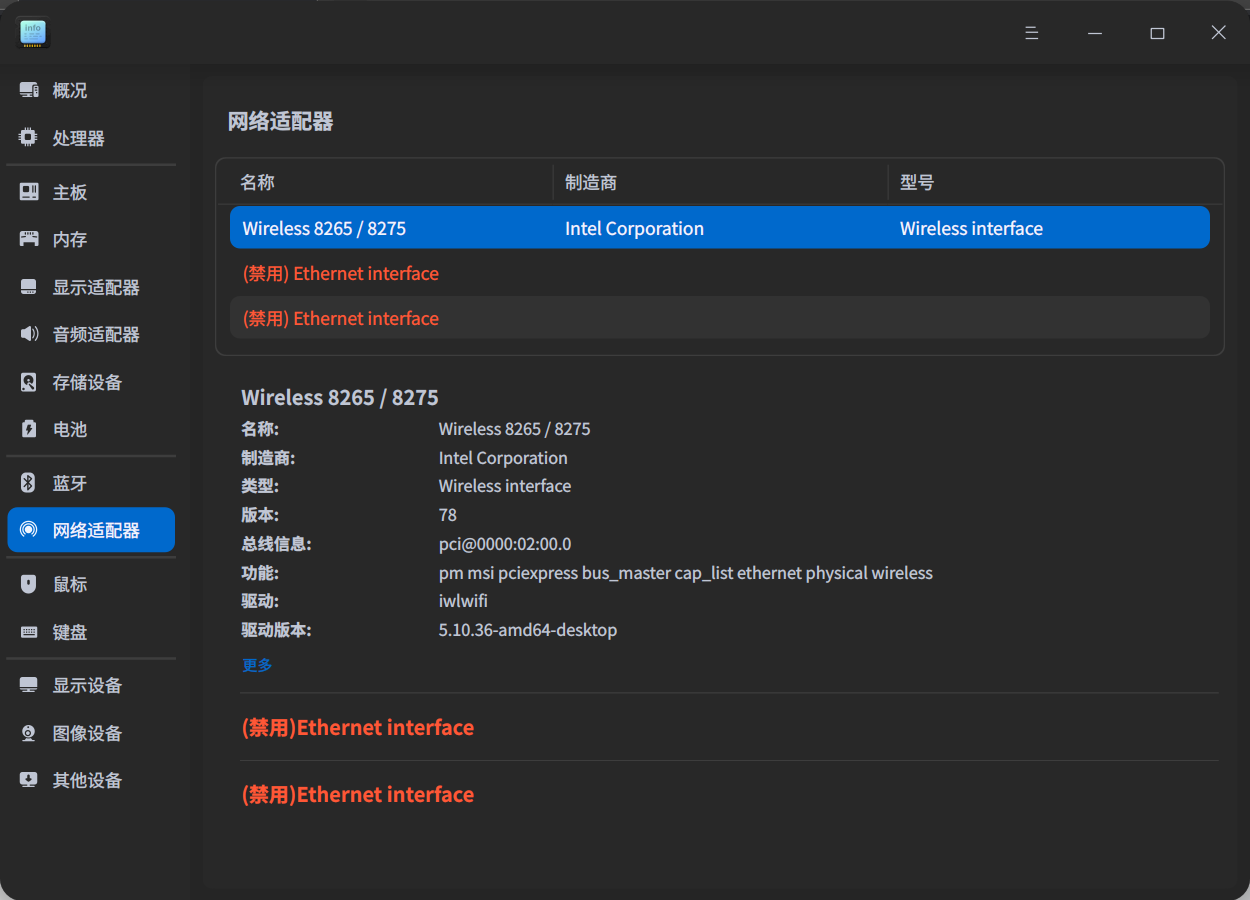Click the audio adapter speaker icon
The height and width of the screenshot is (900, 1250).
click(x=29, y=334)
